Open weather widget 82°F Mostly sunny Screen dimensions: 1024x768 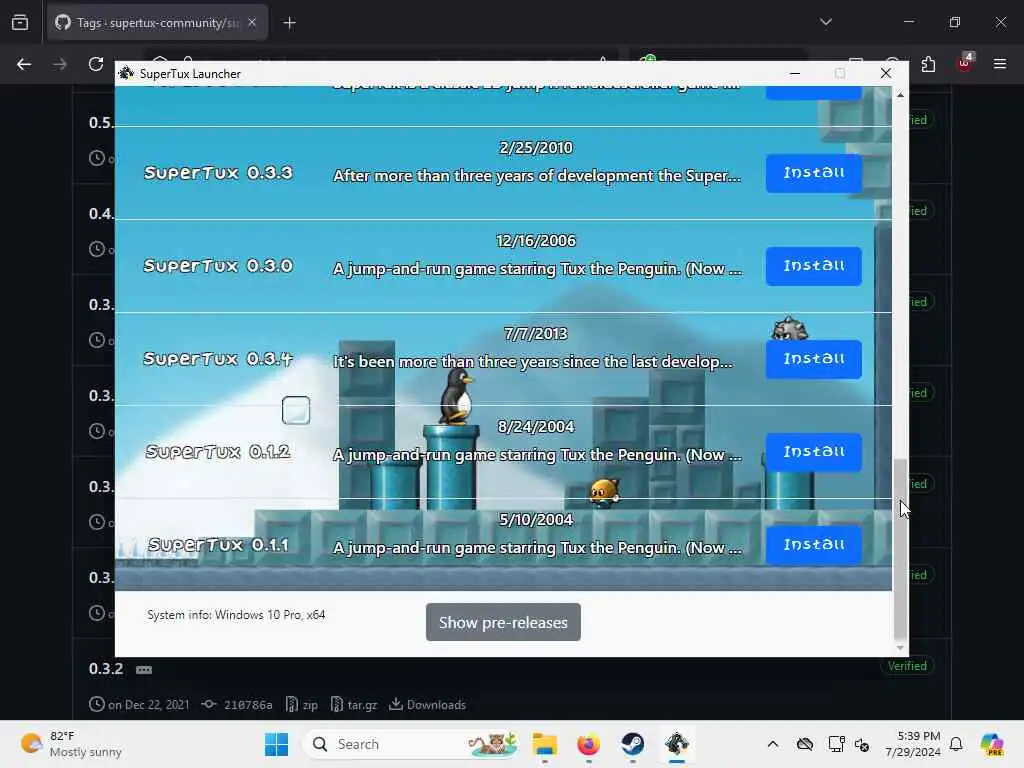coord(72,744)
